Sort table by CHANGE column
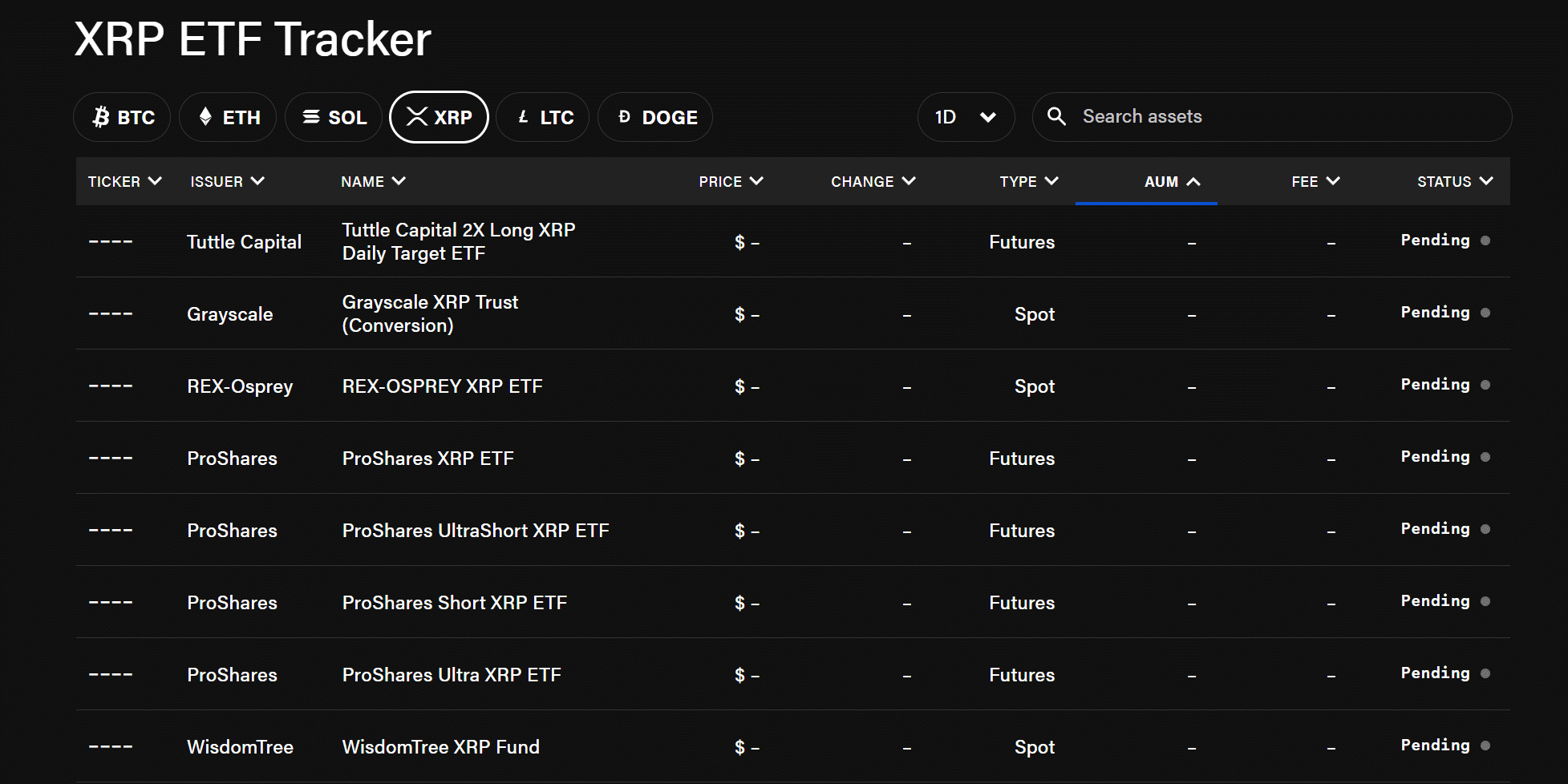Screen dimensions: 1568x784 (873, 181)
